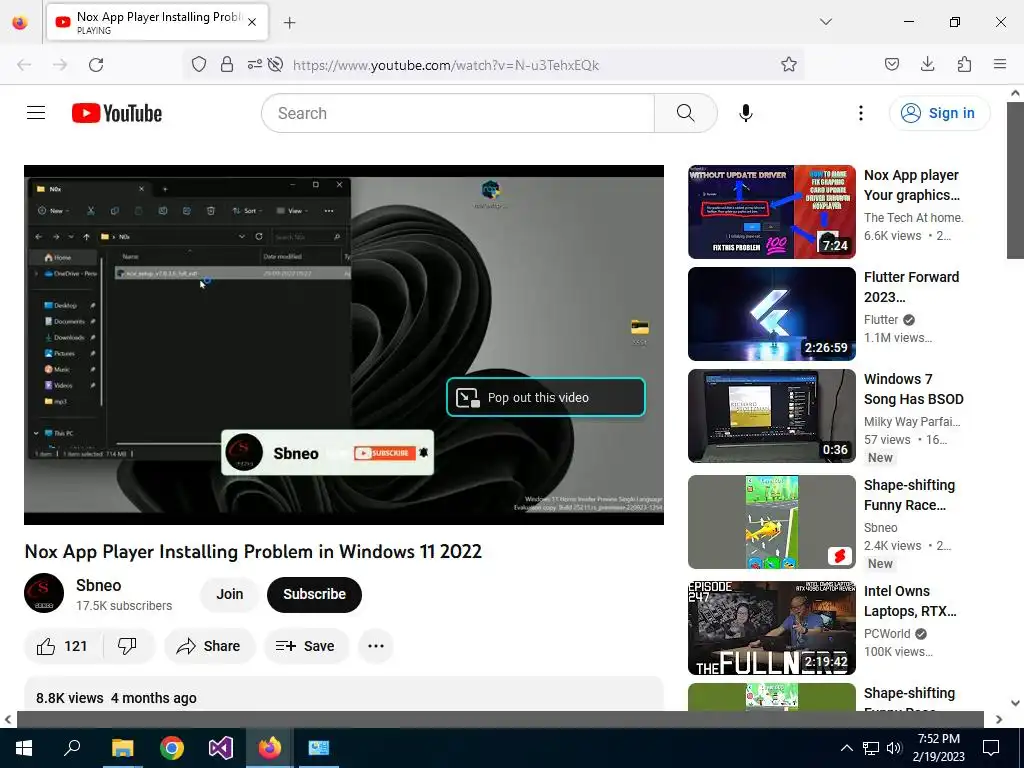
Task: Open the Windows Start menu
Action: 24,748
